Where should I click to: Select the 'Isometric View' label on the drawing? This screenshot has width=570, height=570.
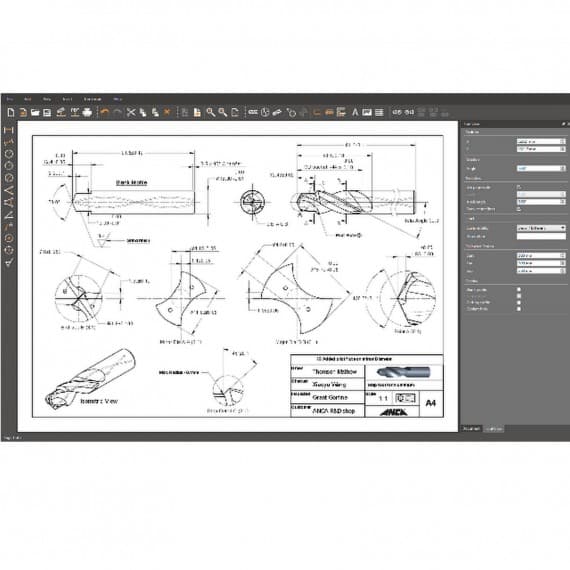(99, 401)
